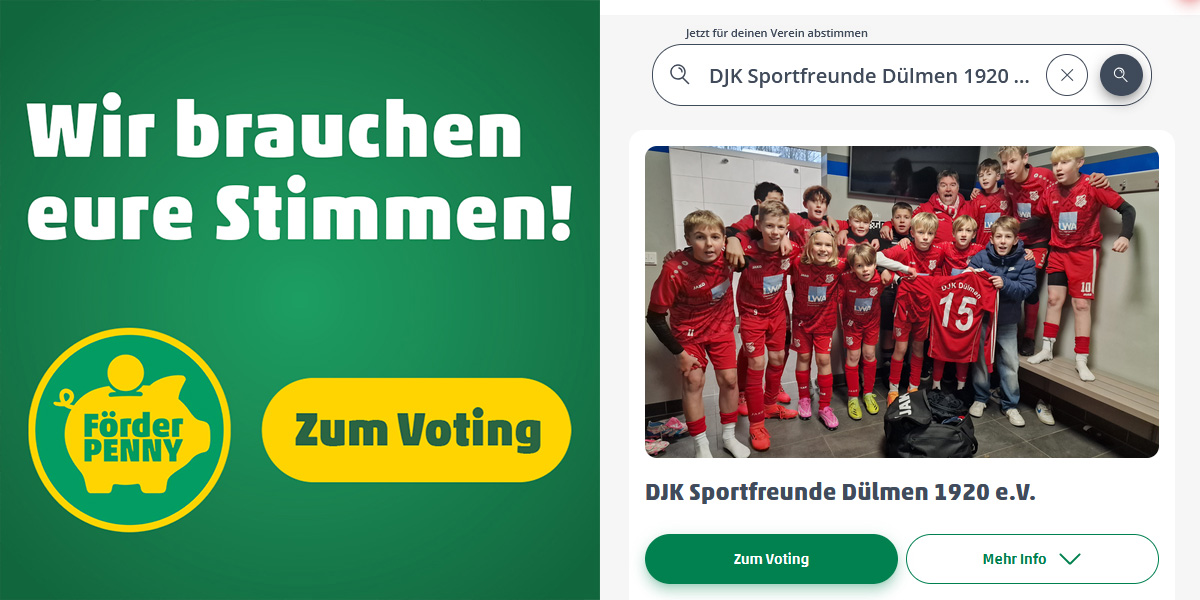Click the yellow Zum Voting banner button
The height and width of the screenshot is (600, 1200).
tap(416, 431)
